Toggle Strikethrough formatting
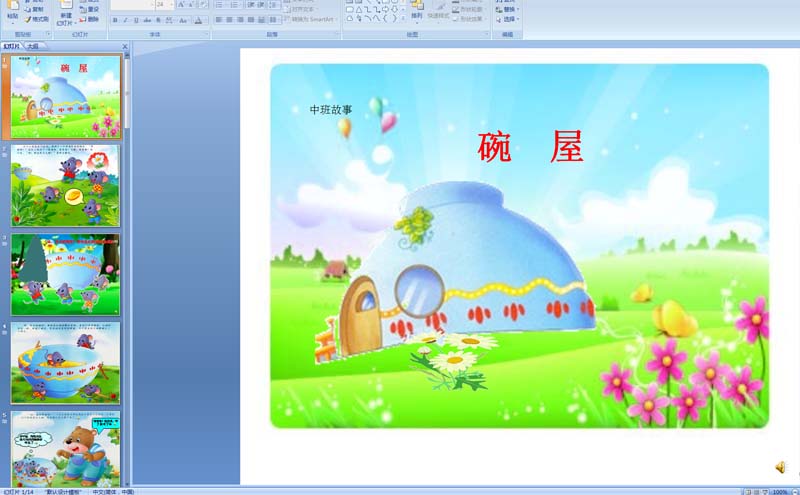 147,20
